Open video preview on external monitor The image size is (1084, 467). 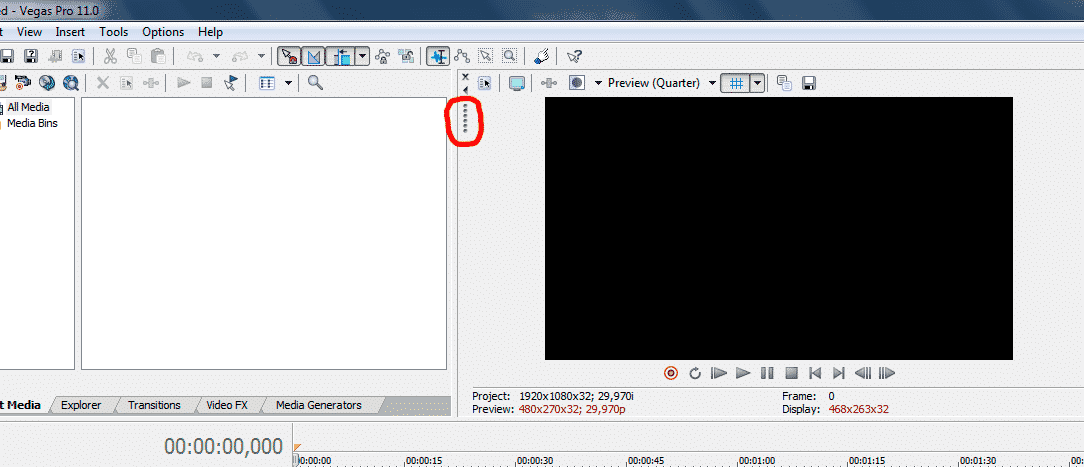coord(517,83)
